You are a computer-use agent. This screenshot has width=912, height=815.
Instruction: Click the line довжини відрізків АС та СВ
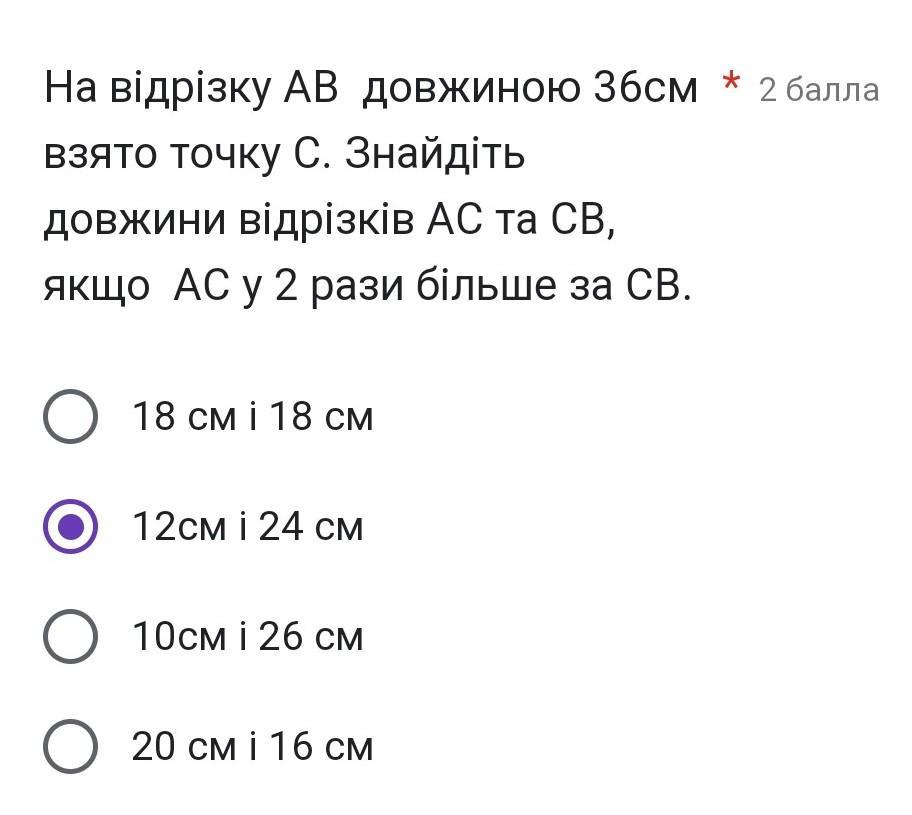click(x=329, y=220)
